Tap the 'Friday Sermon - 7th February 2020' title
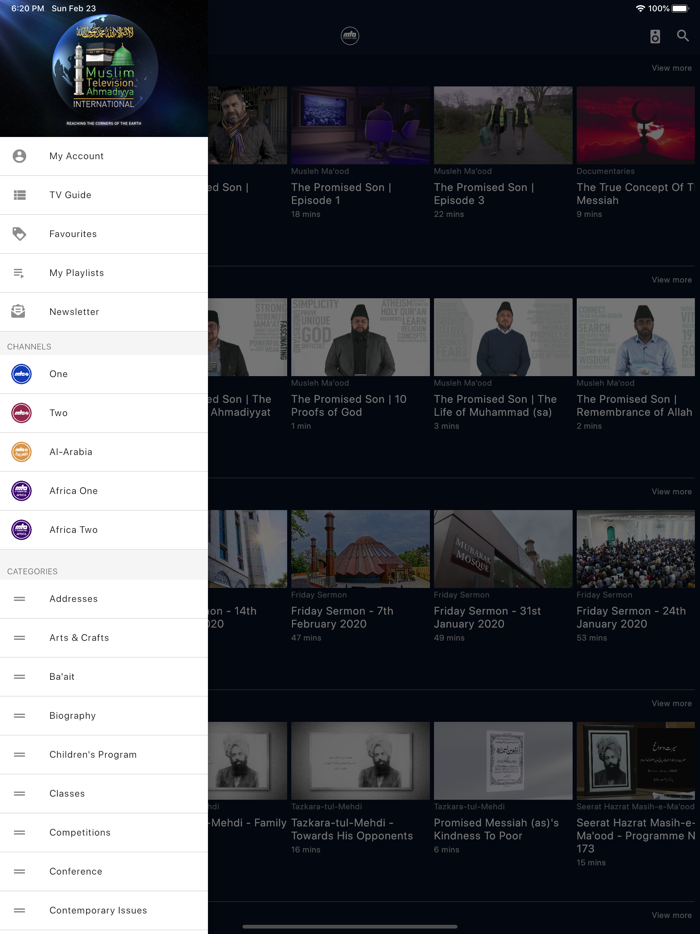The width and height of the screenshot is (700, 934). 342,618
